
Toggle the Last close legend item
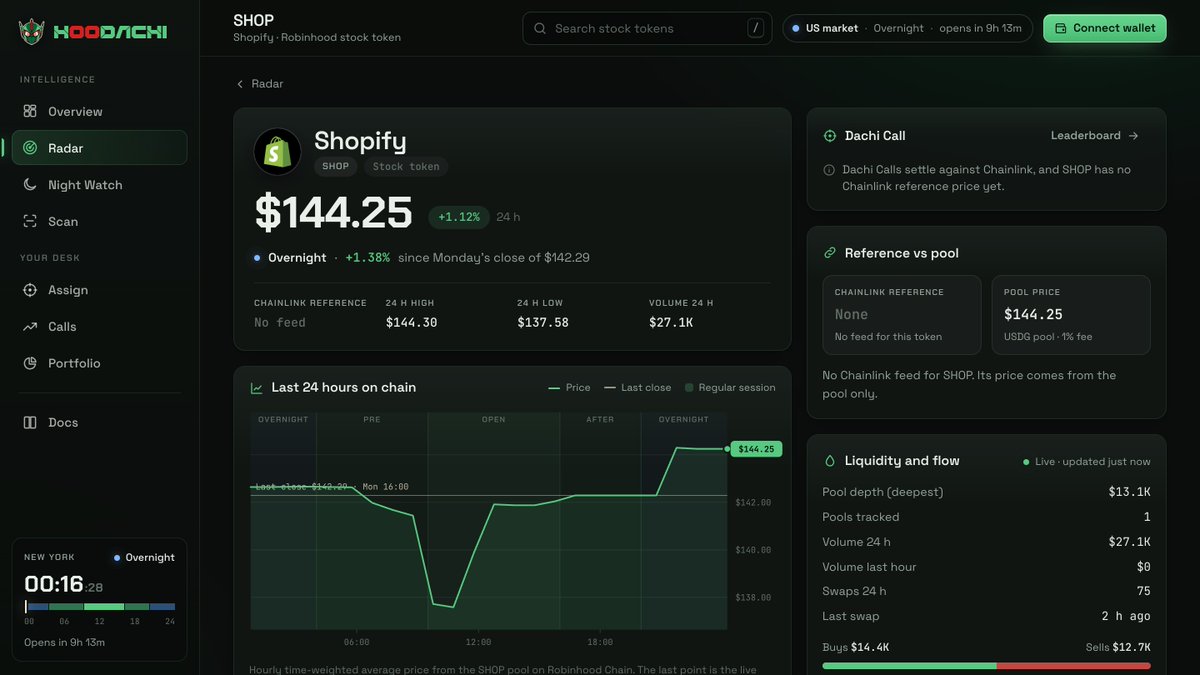(638, 388)
